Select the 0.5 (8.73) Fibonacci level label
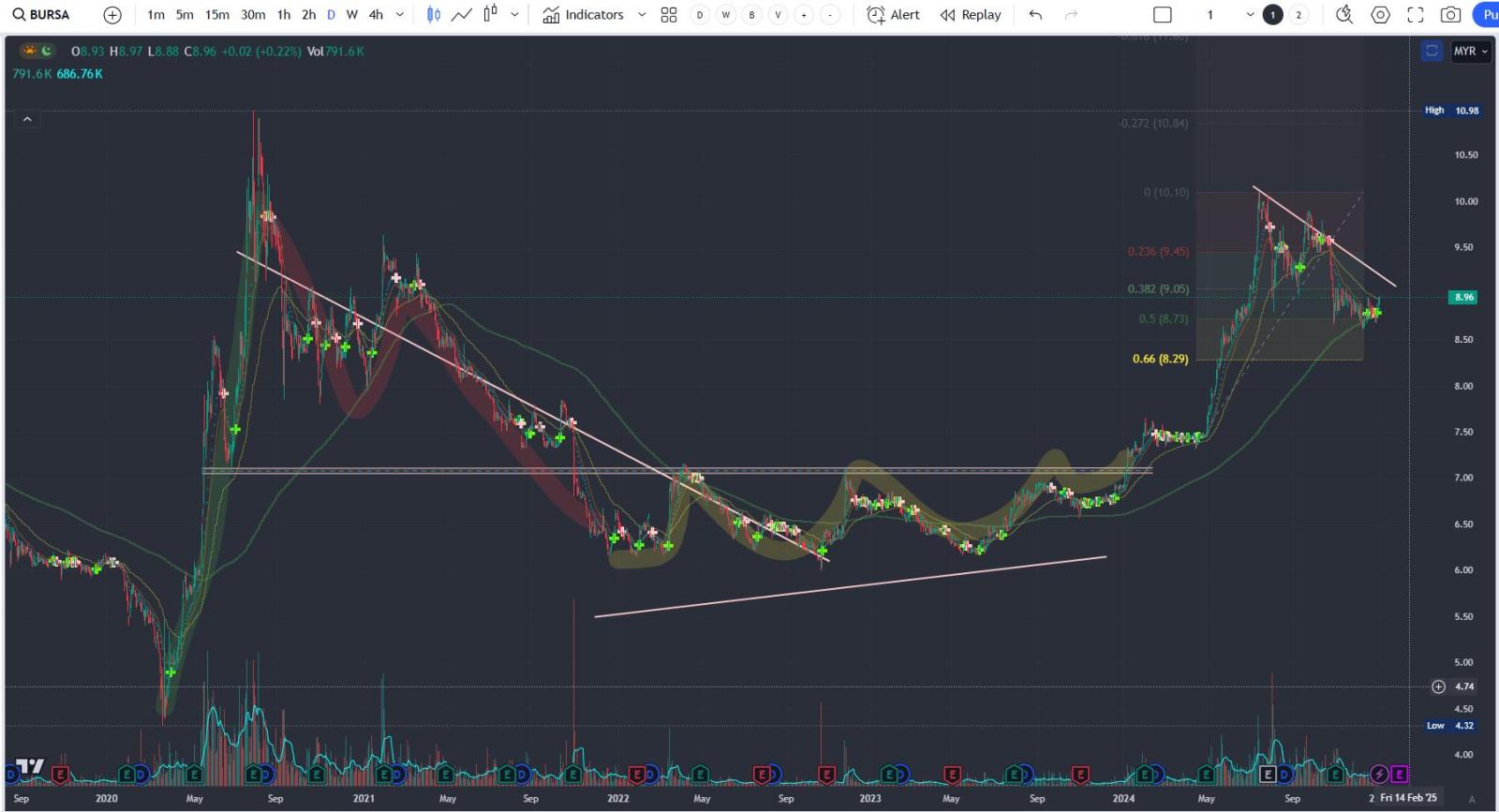Screen dimensions: 1499x812 pos(1164,319)
